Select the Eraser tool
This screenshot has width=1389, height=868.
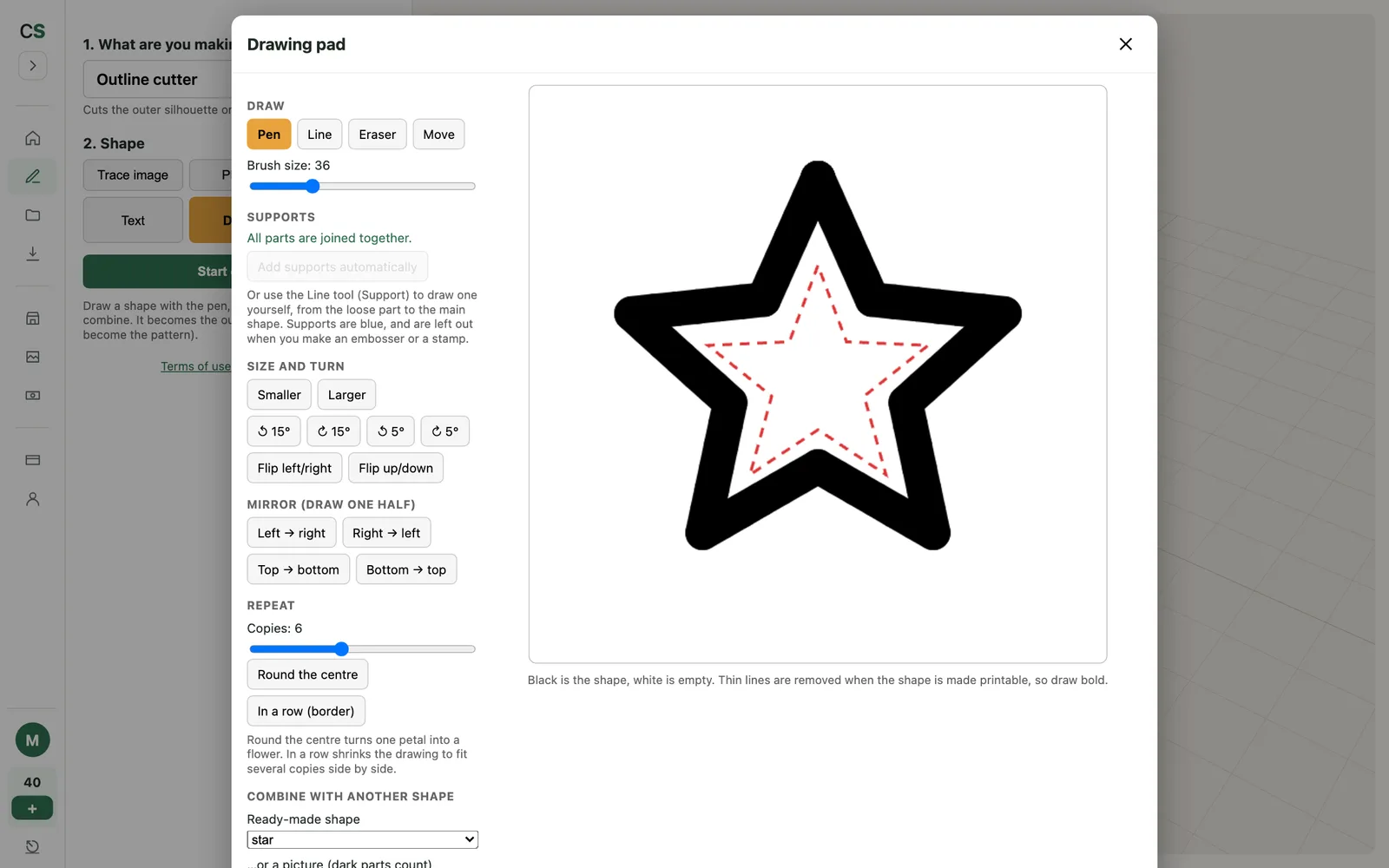tap(378, 135)
